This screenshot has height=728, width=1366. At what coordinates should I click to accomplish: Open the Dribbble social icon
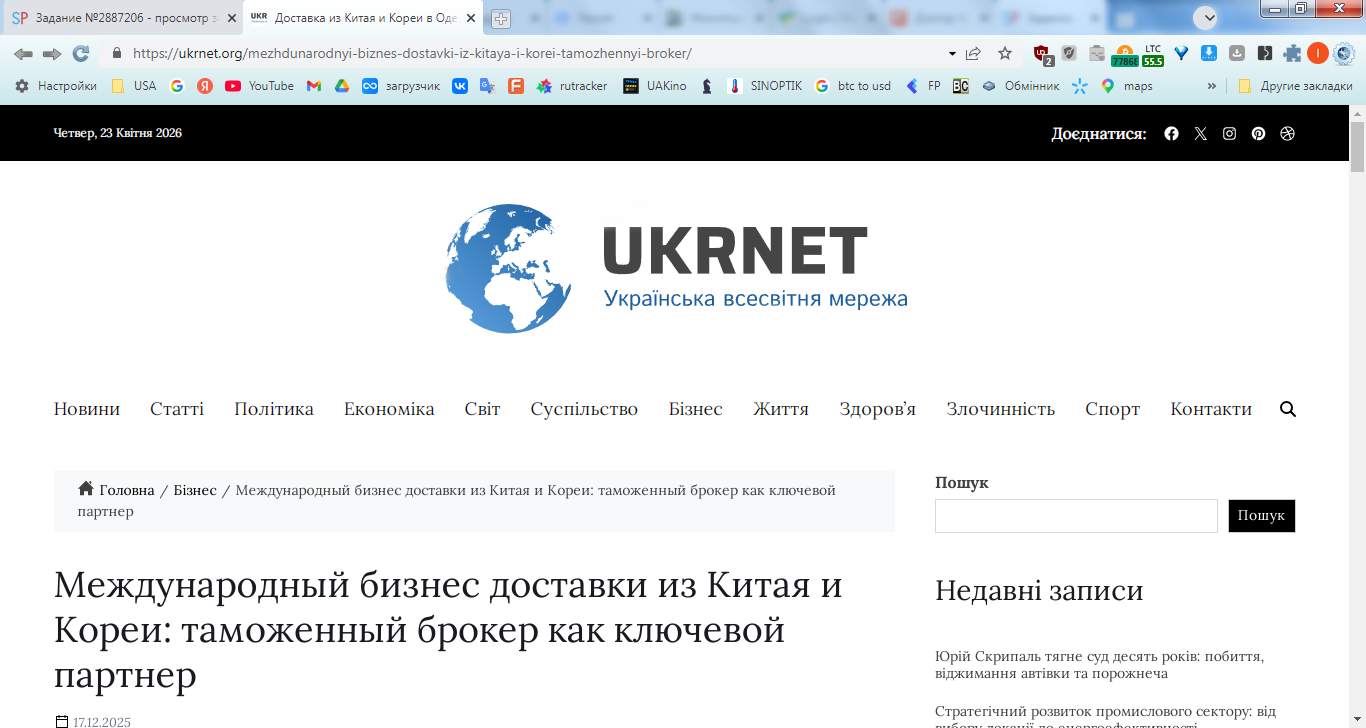point(1287,133)
